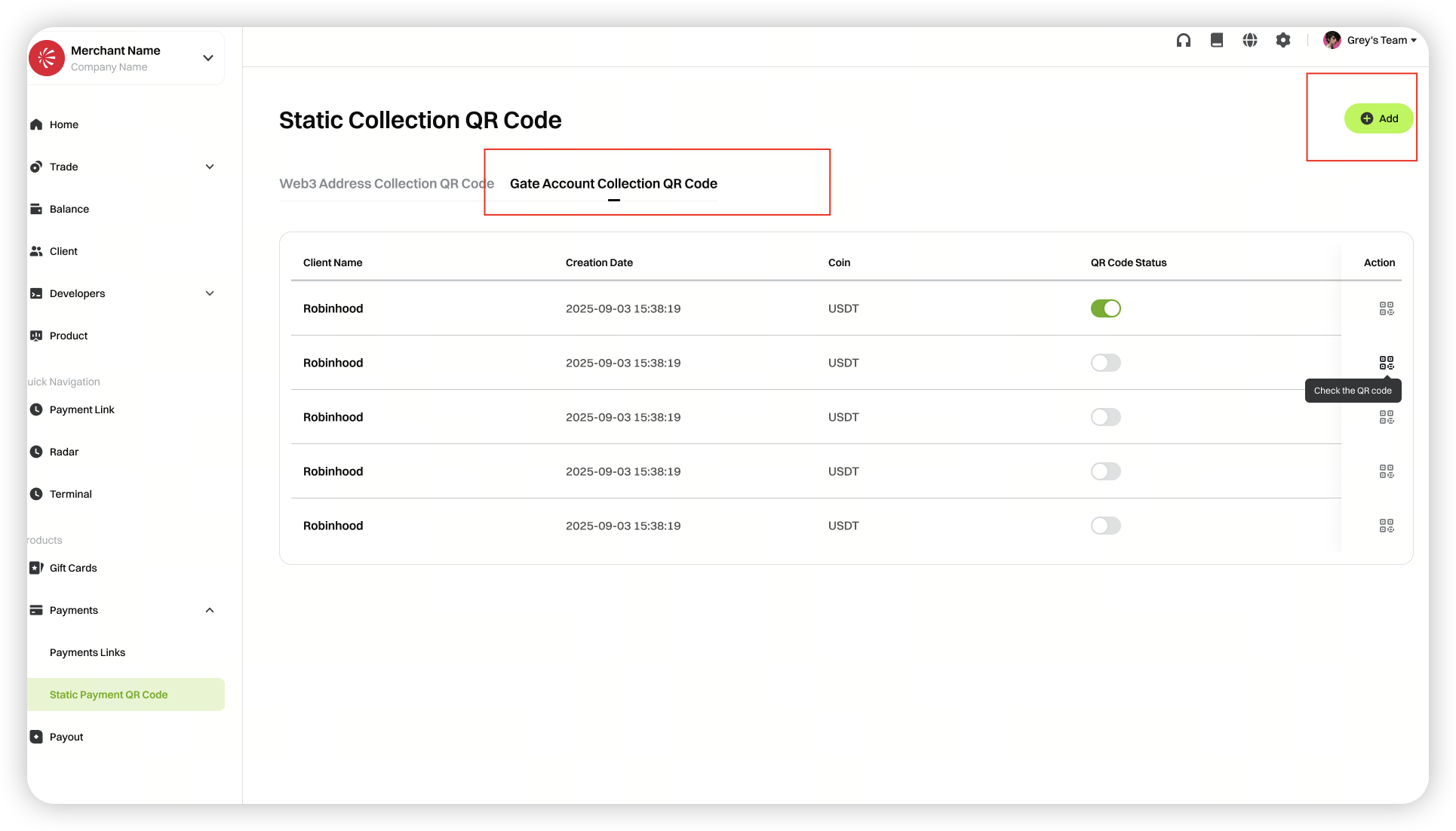This screenshot has height=831, width=1456.
Task: Collapse the Payments menu section
Action: tap(210, 610)
